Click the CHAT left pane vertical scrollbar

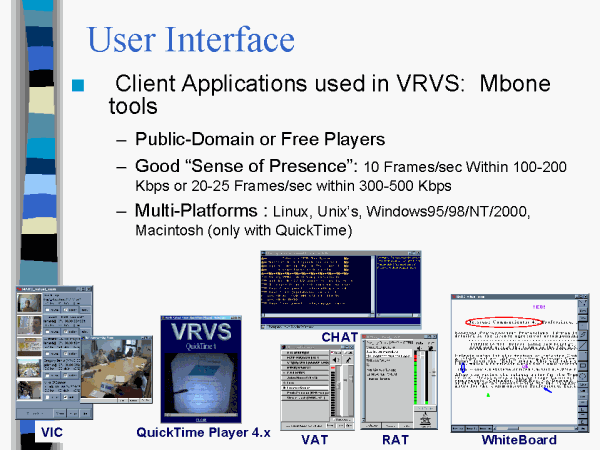[x=372, y=285]
